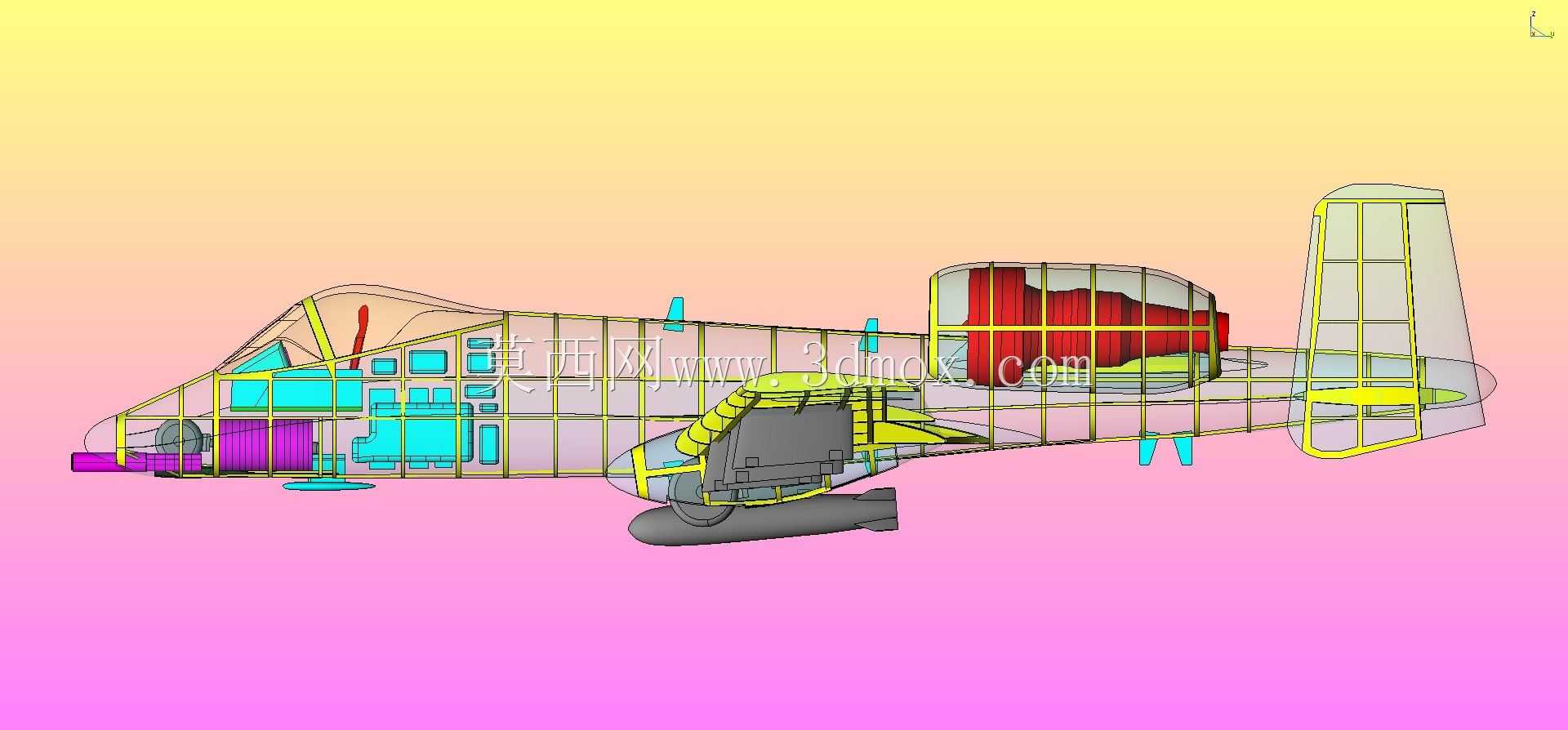
Task: Pick the purple ammunition drum
Action: (x=266, y=445)
